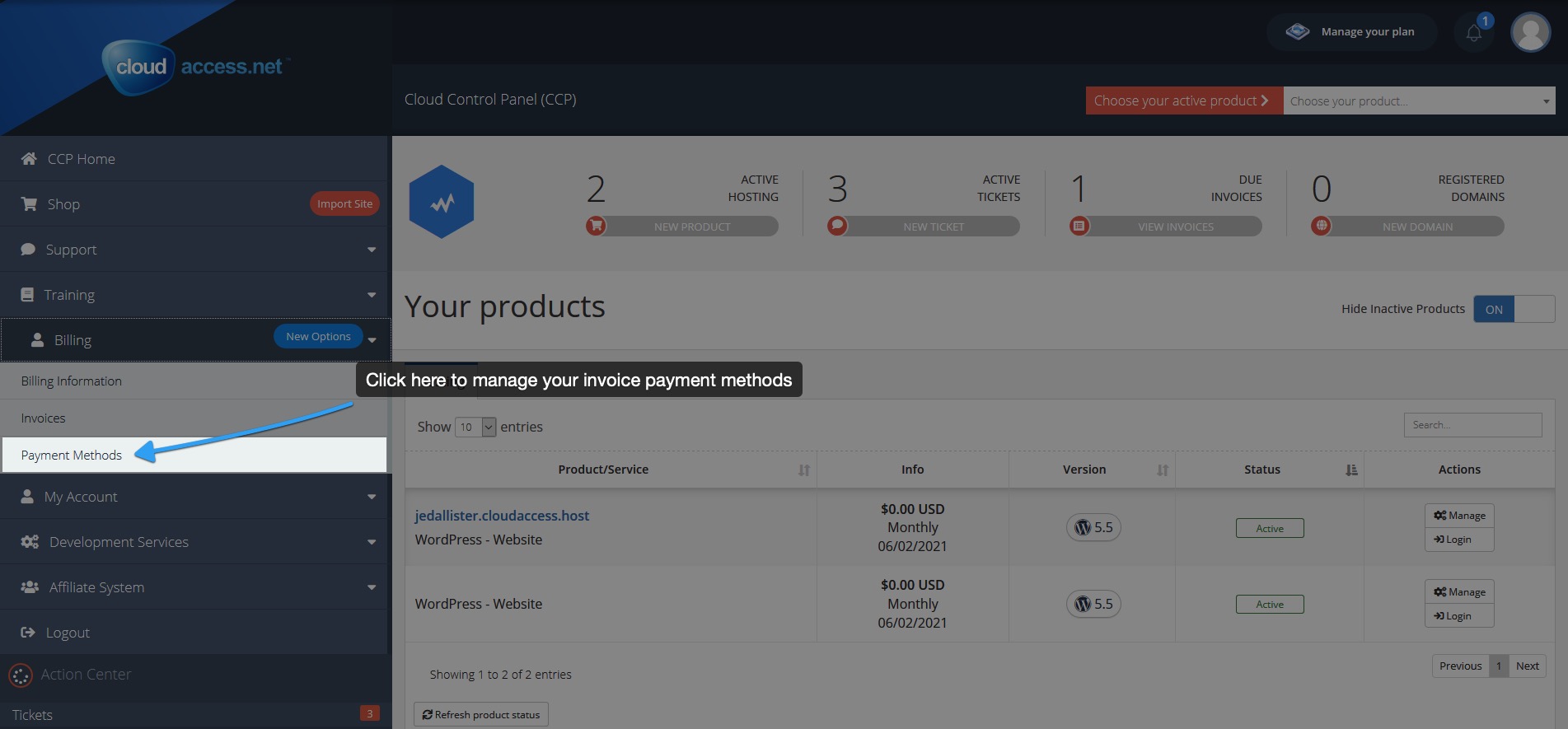Click the chat icon beside New Ticket
1568x729 pixels.
[837, 226]
